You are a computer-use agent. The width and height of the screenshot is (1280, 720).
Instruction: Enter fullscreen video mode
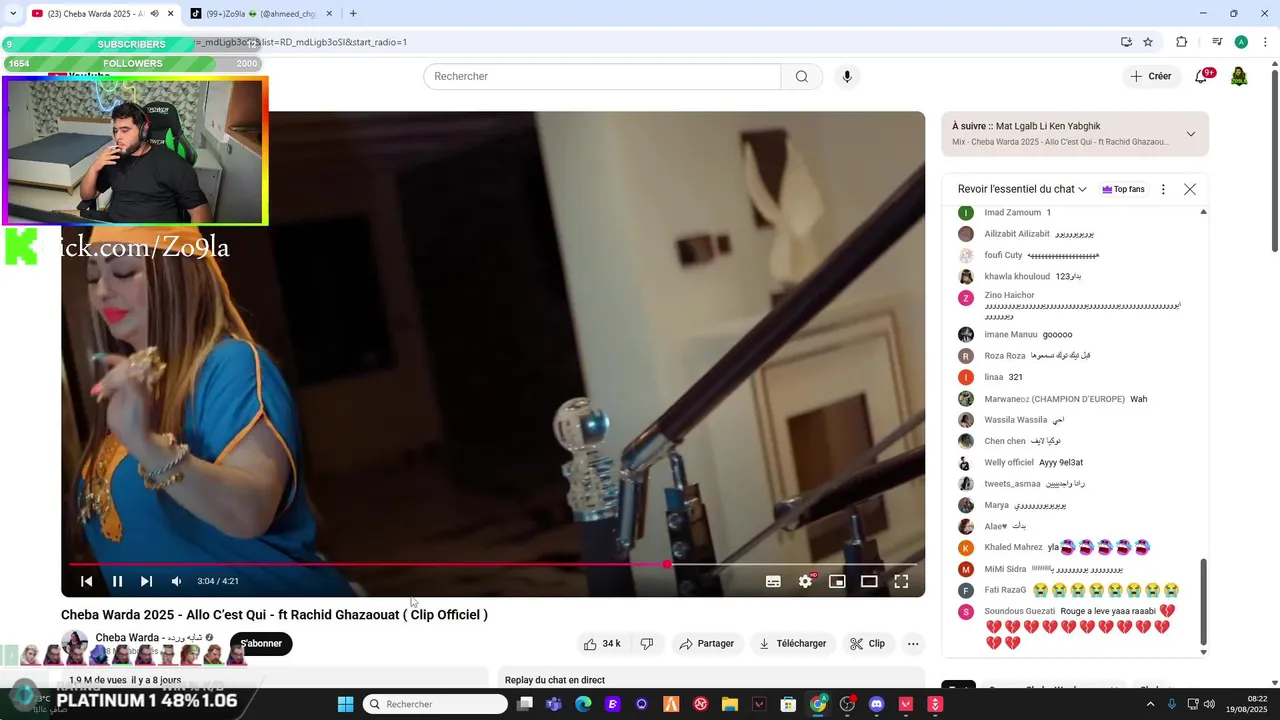coord(901,581)
